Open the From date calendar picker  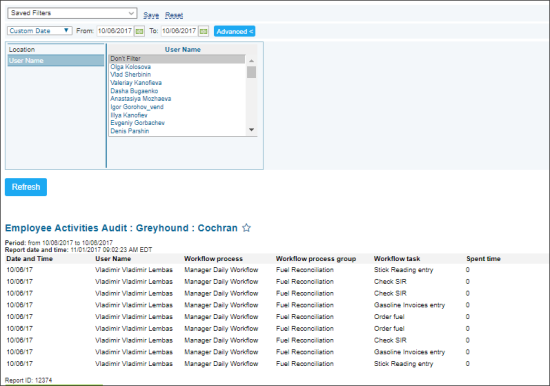point(139,31)
